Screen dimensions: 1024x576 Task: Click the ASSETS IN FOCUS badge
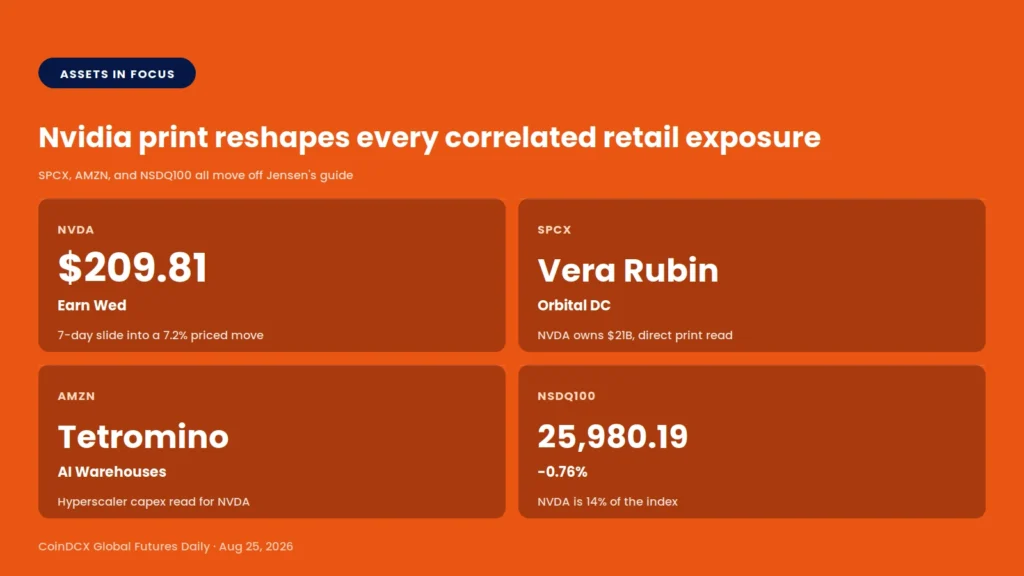[117, 73]
